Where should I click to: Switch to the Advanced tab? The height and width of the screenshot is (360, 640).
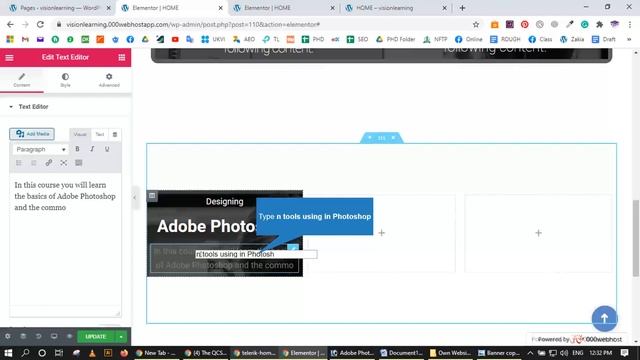[x=109, y=80]
